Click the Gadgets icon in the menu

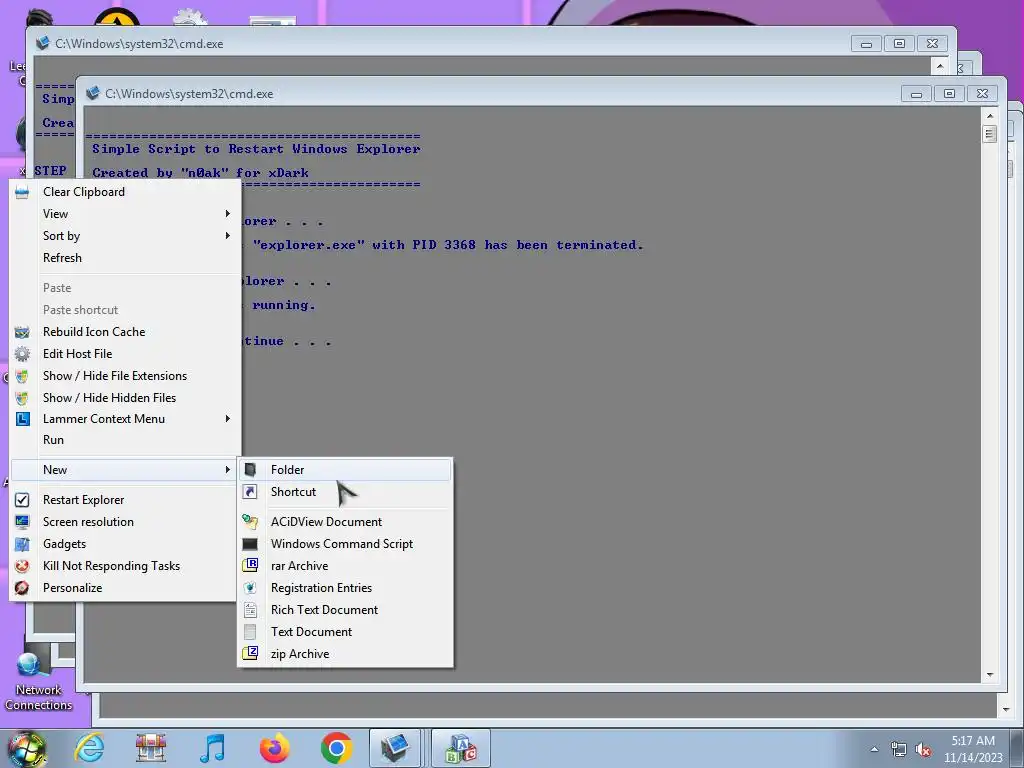22,544
